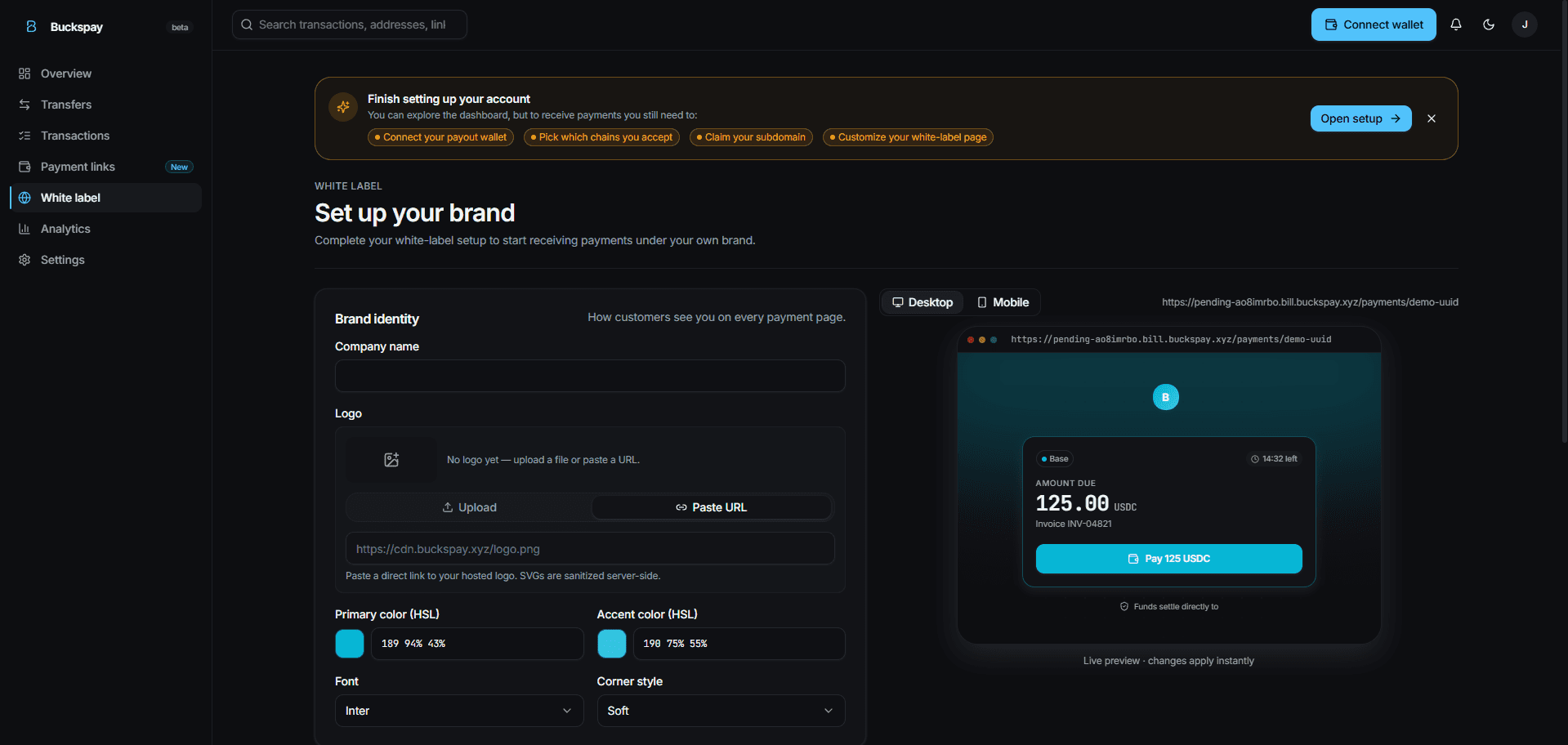Select the Upload logo option
The height and width of the screenshot is (745, 1568).
pos(469,507)
